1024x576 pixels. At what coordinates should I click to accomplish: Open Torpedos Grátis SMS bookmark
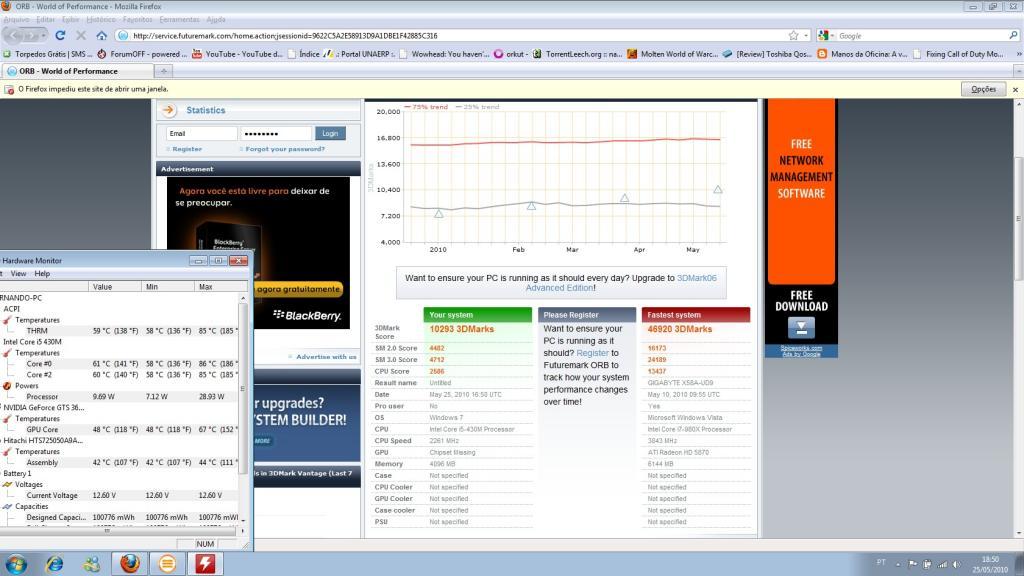(48, 54)
